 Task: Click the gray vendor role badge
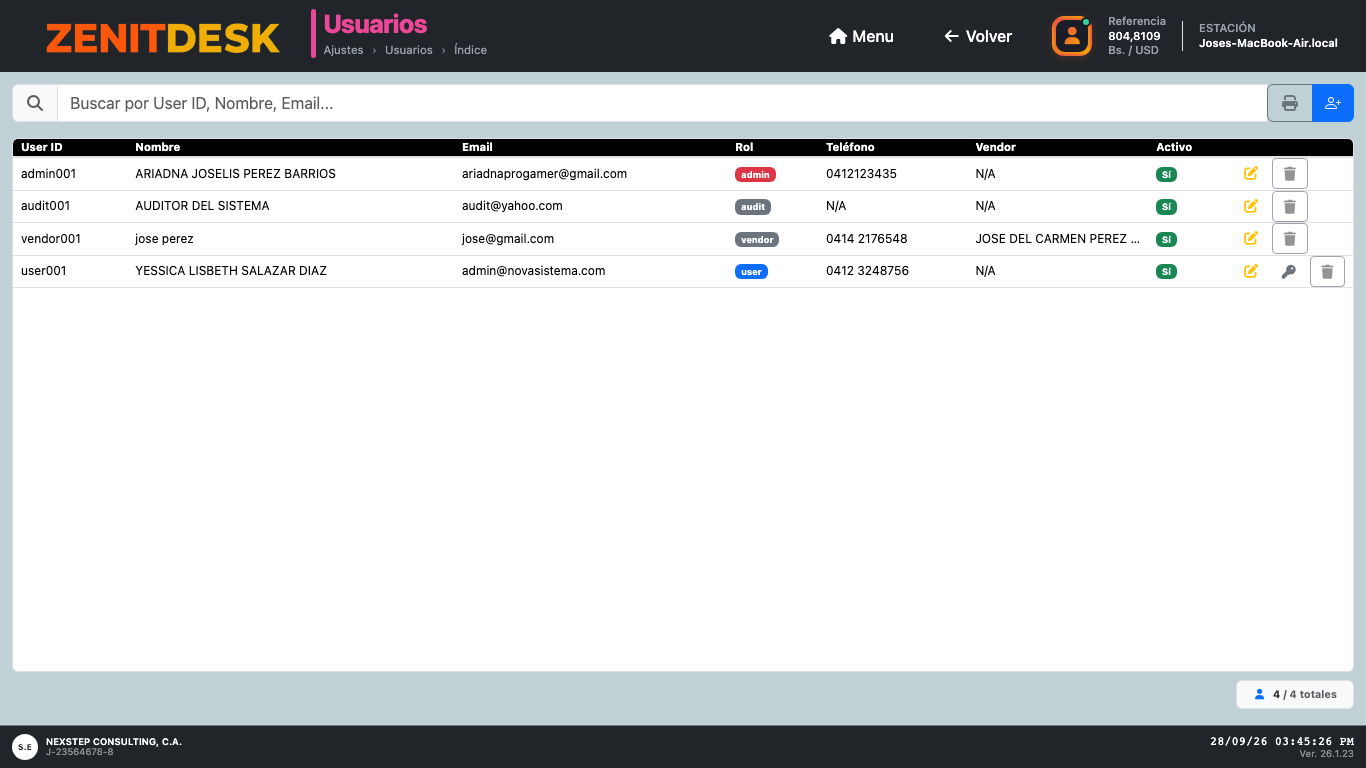point(757,239)
